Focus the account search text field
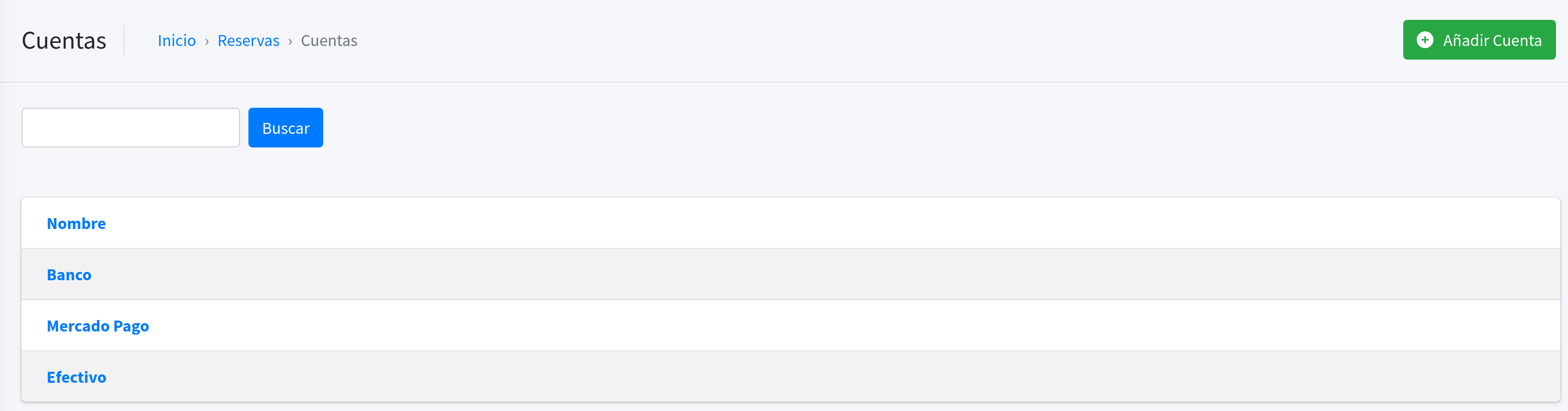The height and width of the screenshot is (411, 1568). (130, 128)
